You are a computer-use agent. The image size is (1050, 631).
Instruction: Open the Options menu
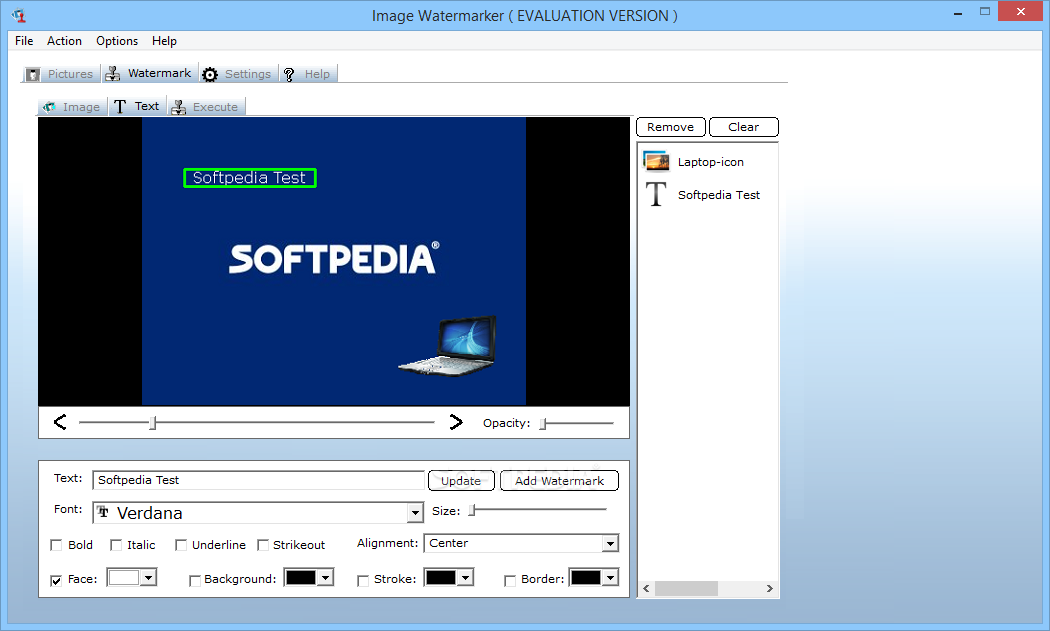pos(117,41)
